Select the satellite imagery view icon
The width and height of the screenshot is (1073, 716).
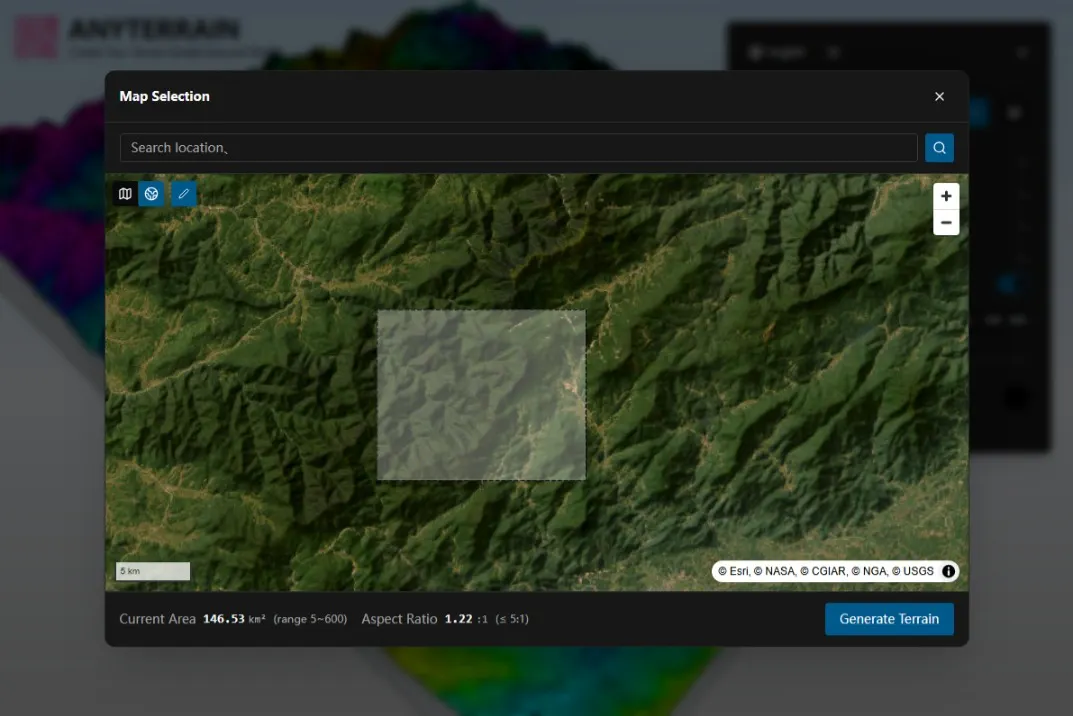(x=151, y=194)
